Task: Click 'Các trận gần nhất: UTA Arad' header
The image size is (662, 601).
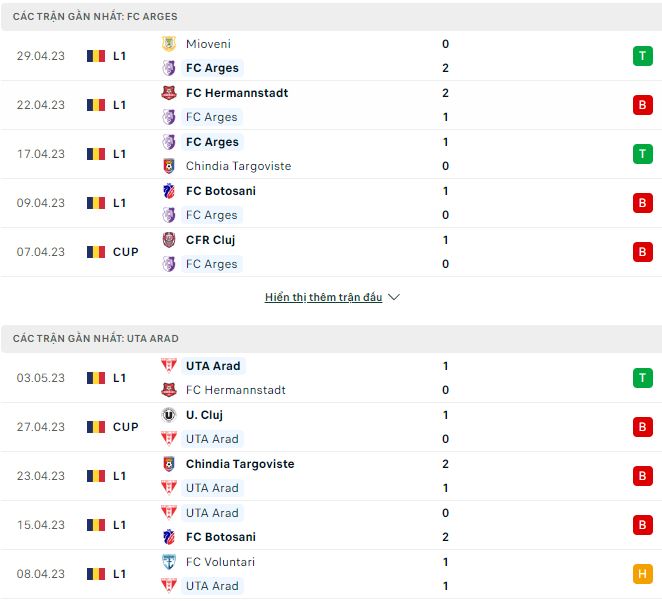Action: [x=96, y=339]
